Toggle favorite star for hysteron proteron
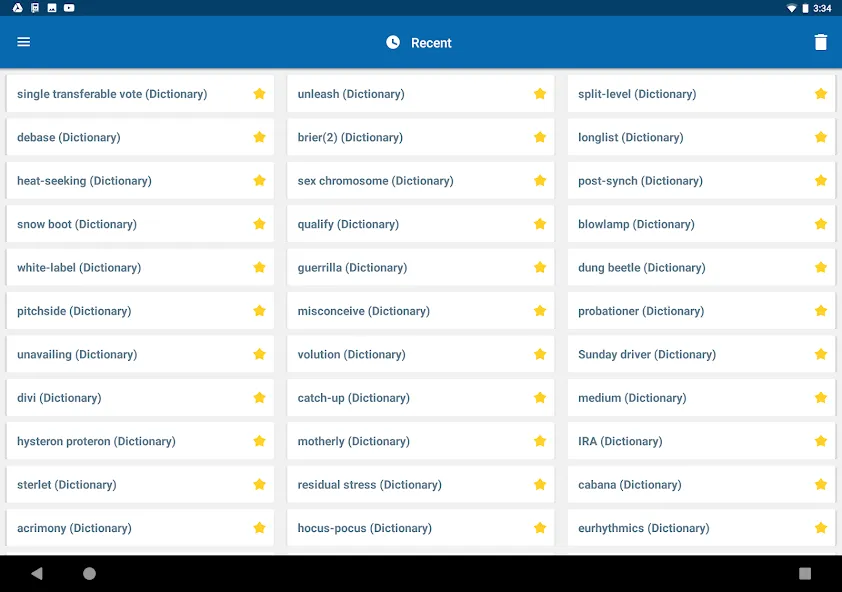842x592 pixels. (x=259, y=441)
